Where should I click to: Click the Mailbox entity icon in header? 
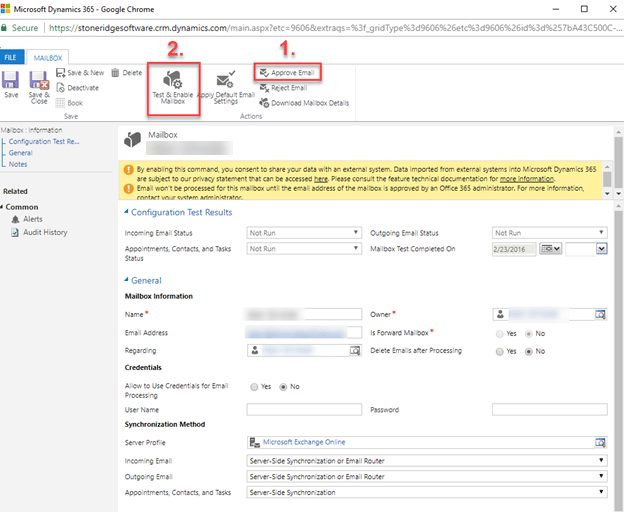tap(133, 140)
